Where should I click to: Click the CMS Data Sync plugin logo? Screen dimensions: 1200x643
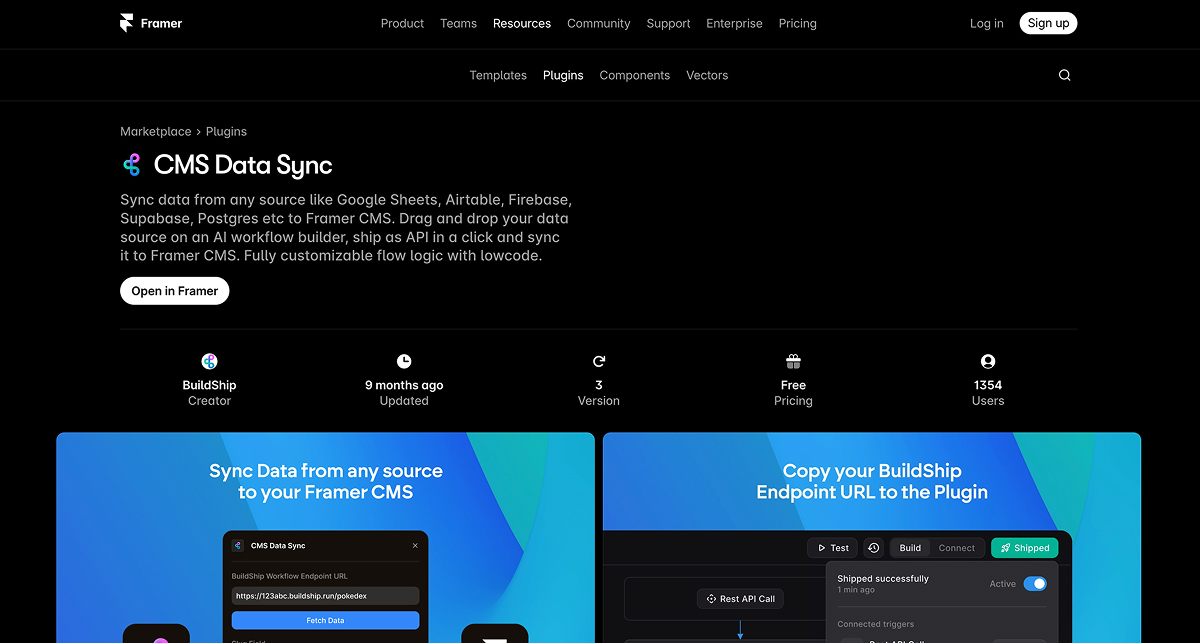tap(131, 165)
